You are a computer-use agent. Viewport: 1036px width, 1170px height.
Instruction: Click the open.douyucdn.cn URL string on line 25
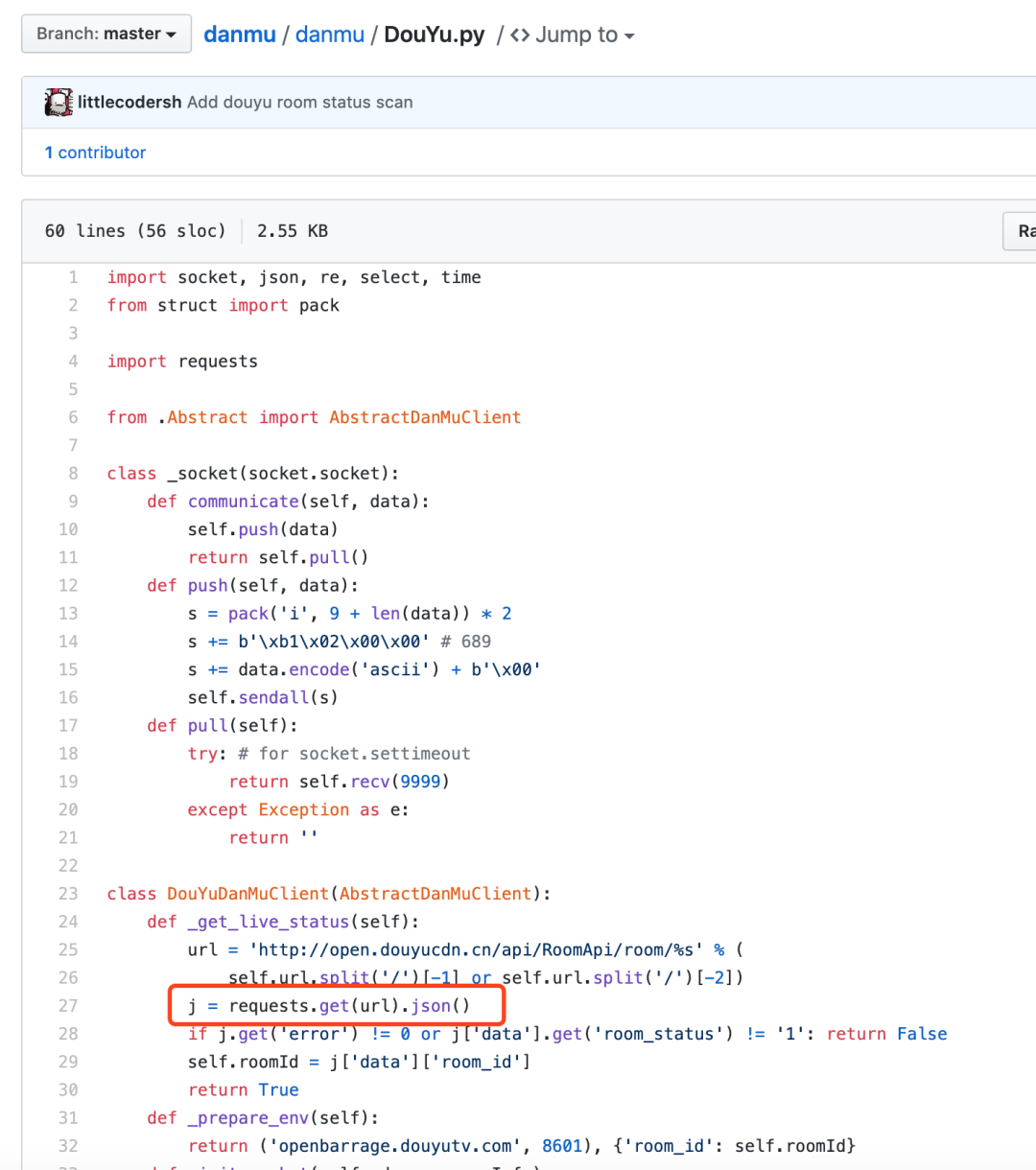(x=477, y=950)
